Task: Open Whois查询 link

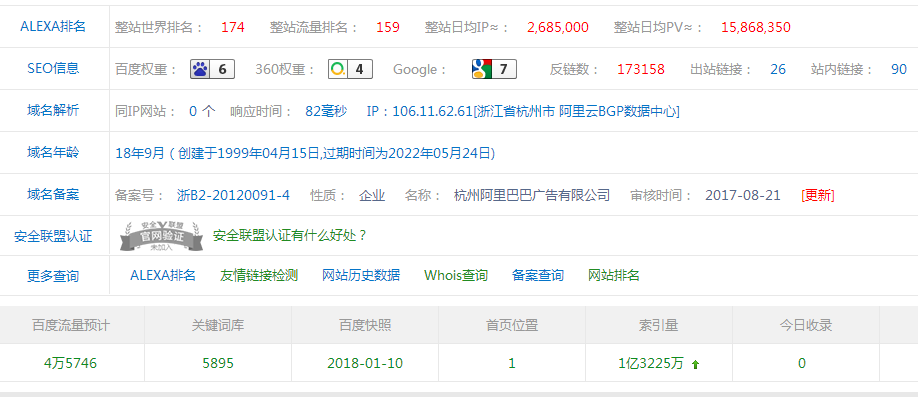Action: click(456, 275)
